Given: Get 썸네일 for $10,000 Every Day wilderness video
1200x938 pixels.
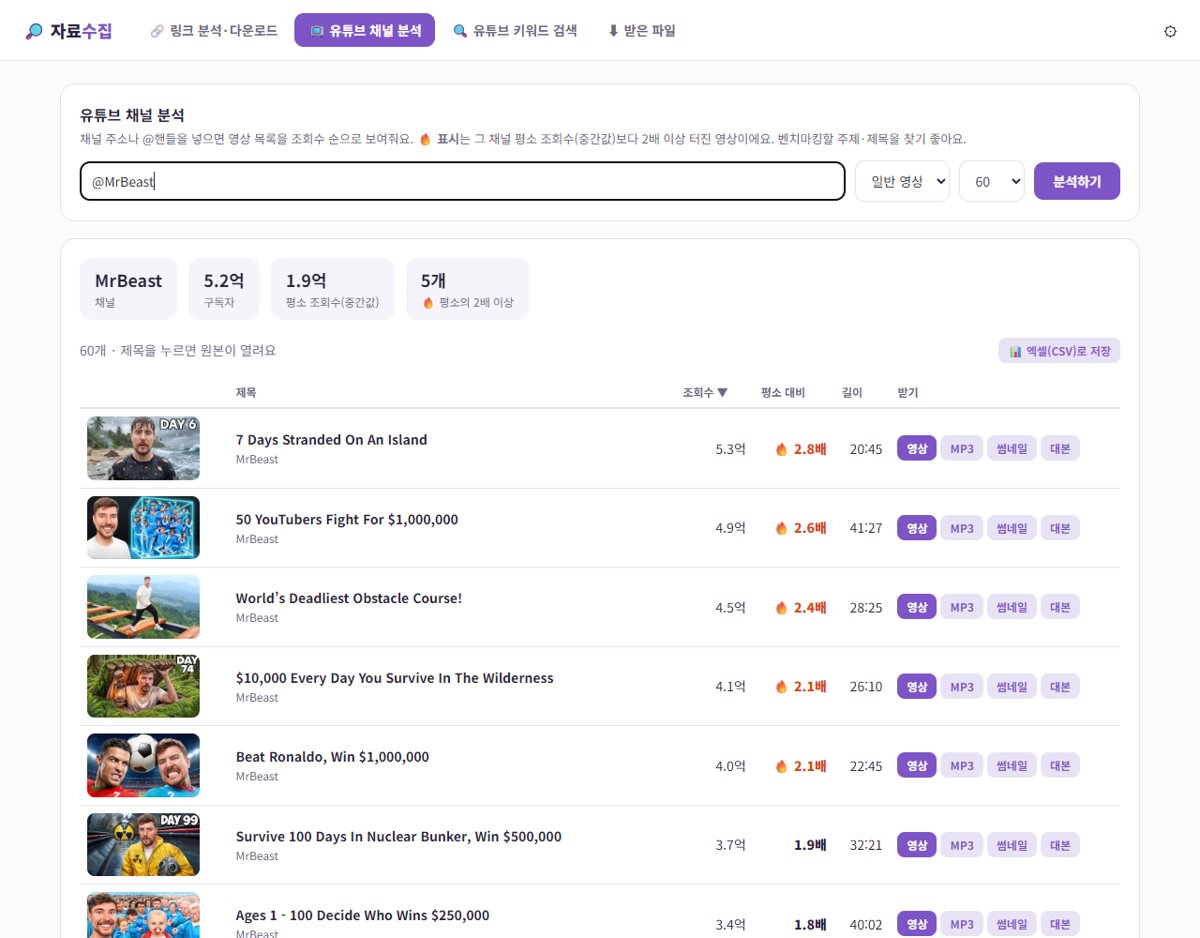Looking at the screenshot, I should (x=1012, y=686).
